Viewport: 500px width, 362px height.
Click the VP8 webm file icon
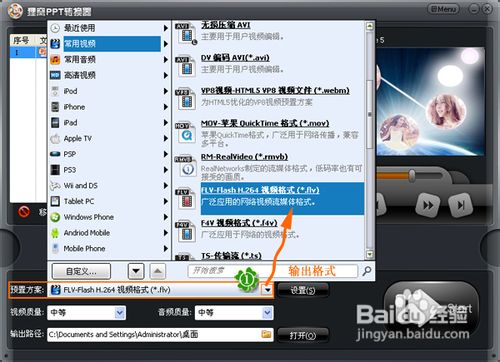[x=186, y=99]
